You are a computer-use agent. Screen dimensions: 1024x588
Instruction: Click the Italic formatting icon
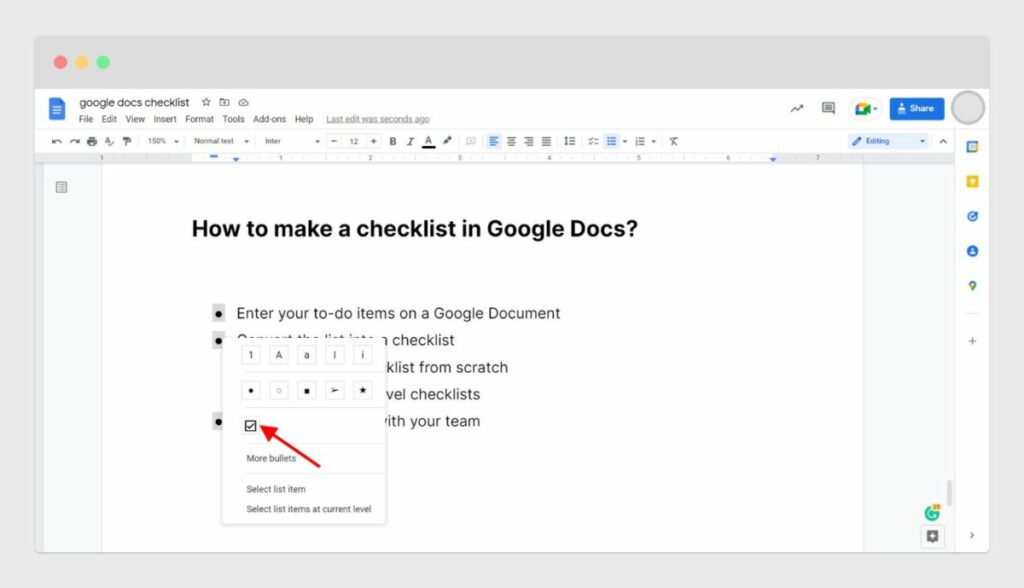pos(410,140)
